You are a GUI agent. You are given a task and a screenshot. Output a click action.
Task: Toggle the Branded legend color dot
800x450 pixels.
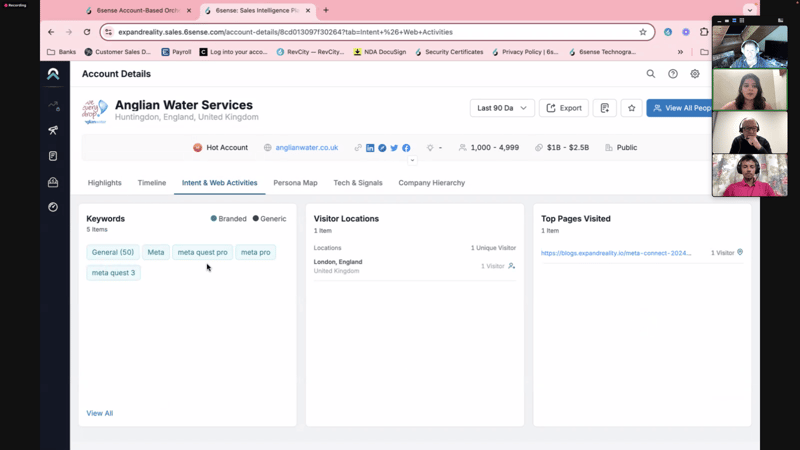pos(214,218)
